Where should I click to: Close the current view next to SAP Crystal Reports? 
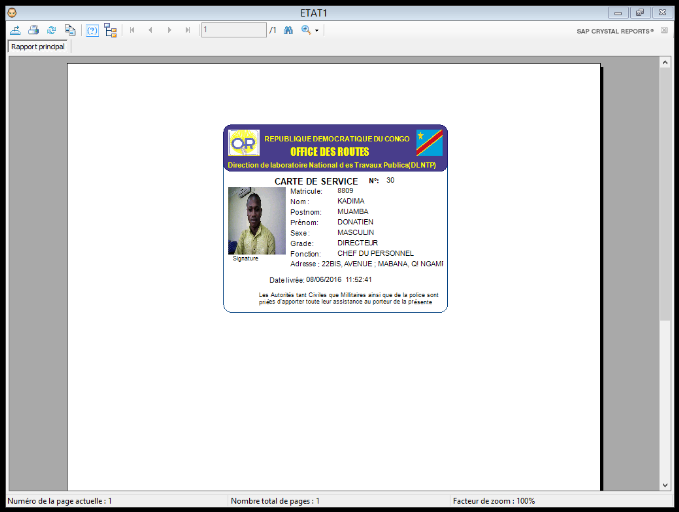click(x=664, y=30)
